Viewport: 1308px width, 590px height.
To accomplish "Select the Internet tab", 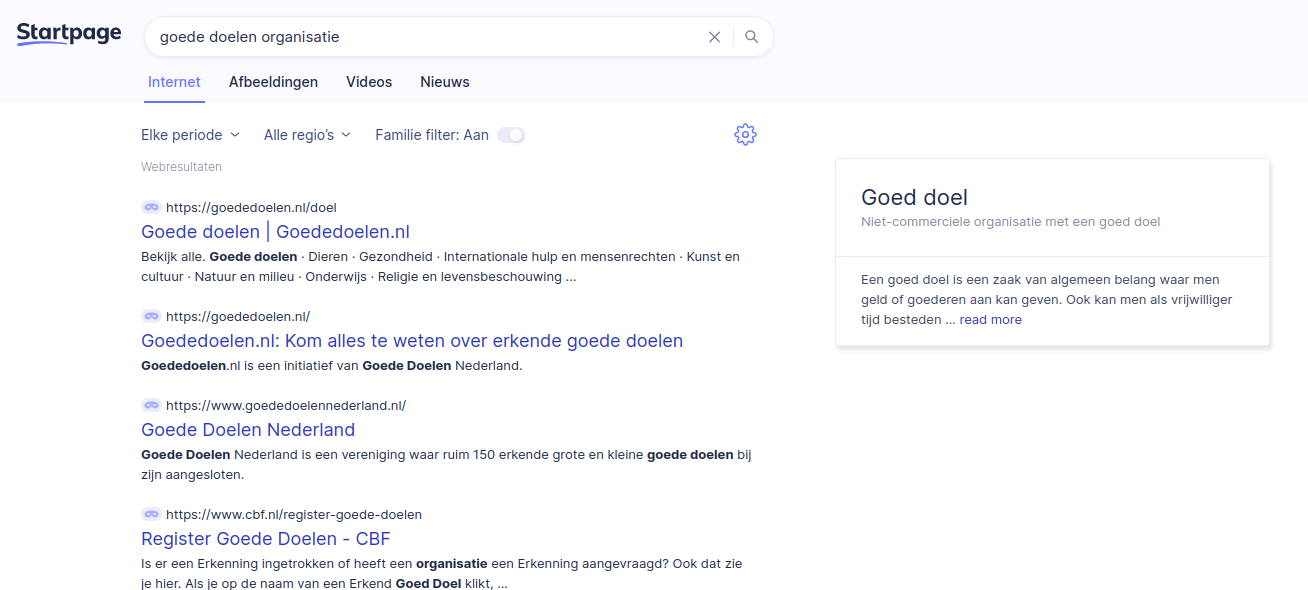I will [x=174, y=82].
